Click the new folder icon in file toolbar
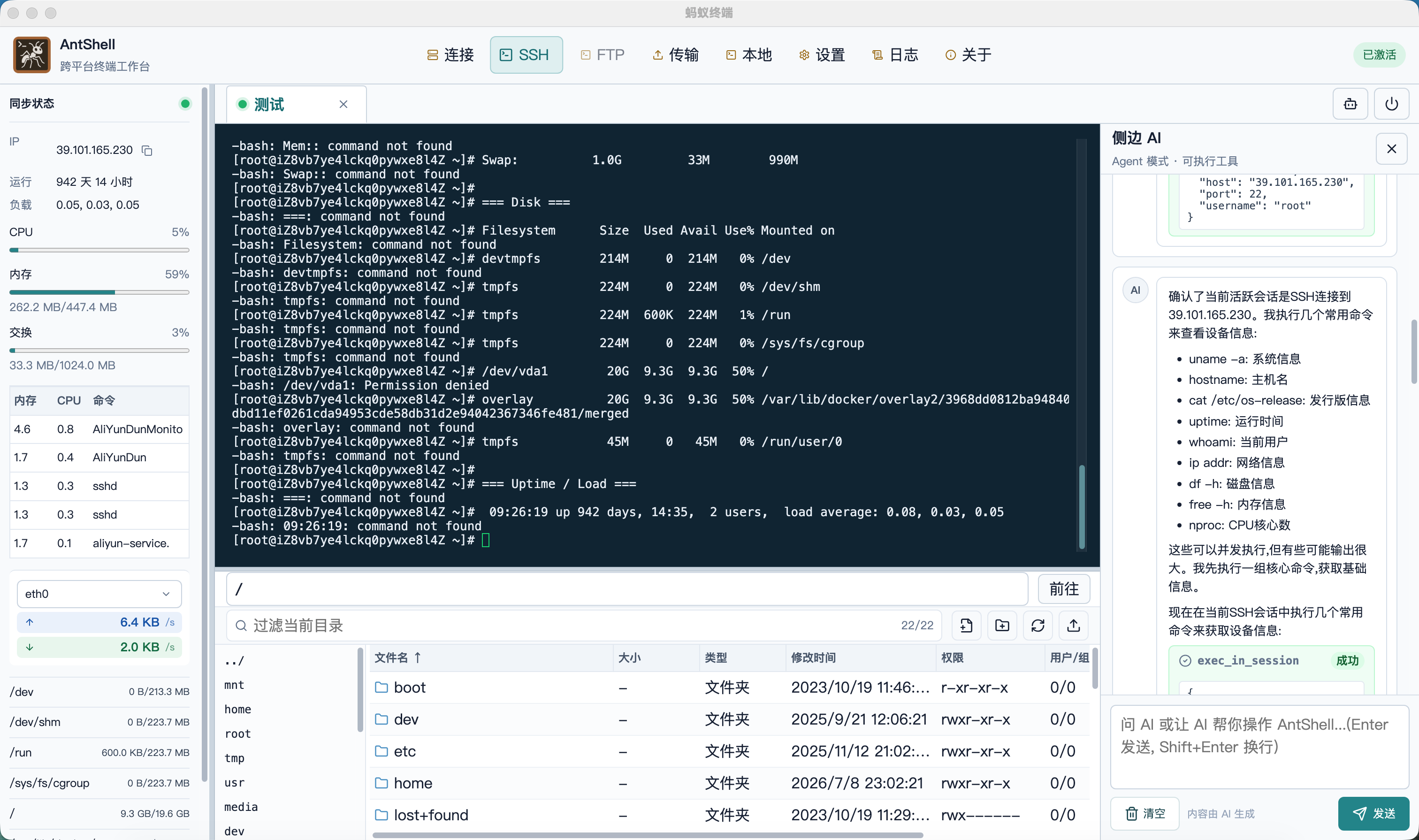This screenshot has height=840, width=1419. pos(1002,626)
